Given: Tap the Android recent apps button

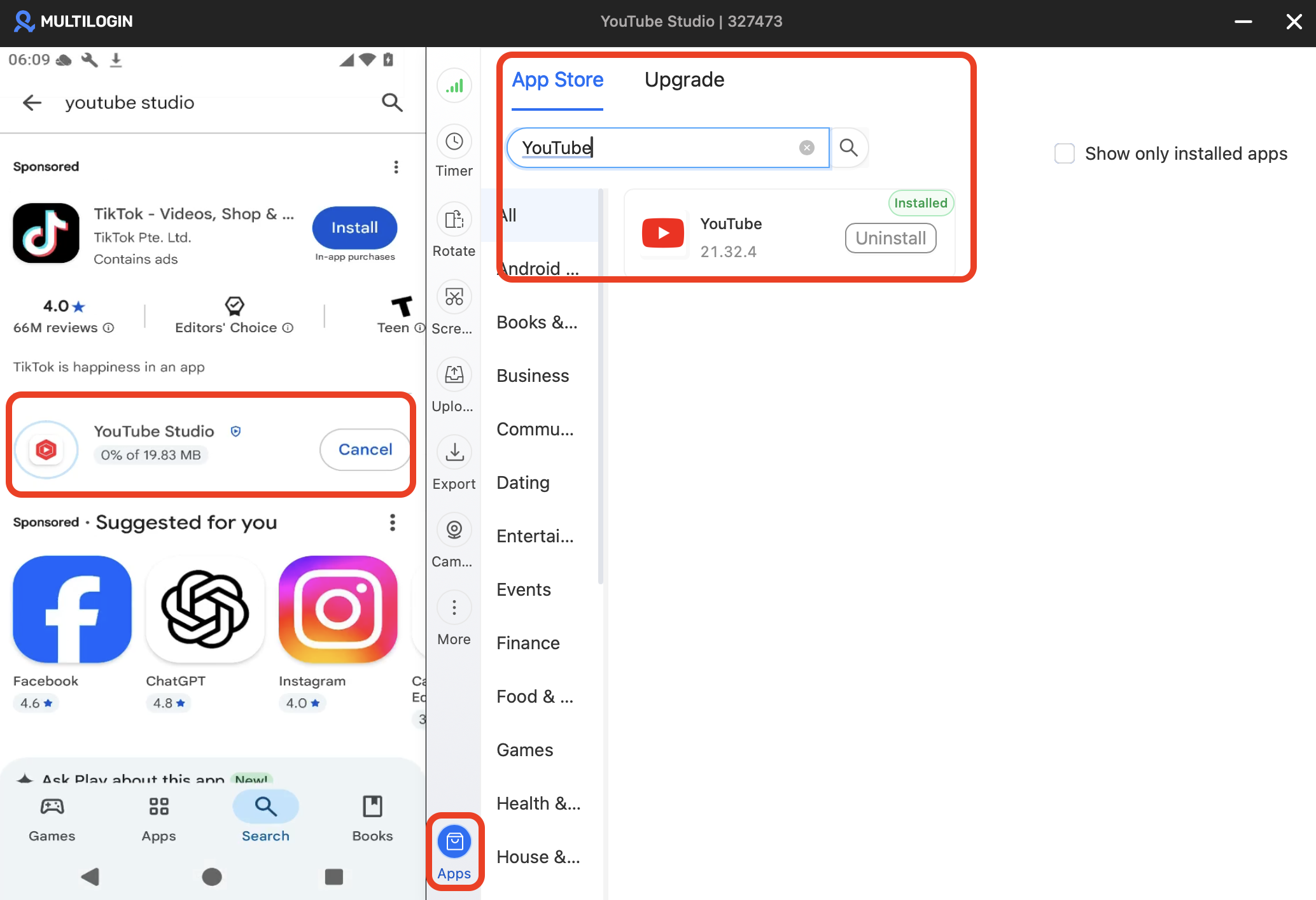Looking at the screenshot, I should click(x=334, y=876).
